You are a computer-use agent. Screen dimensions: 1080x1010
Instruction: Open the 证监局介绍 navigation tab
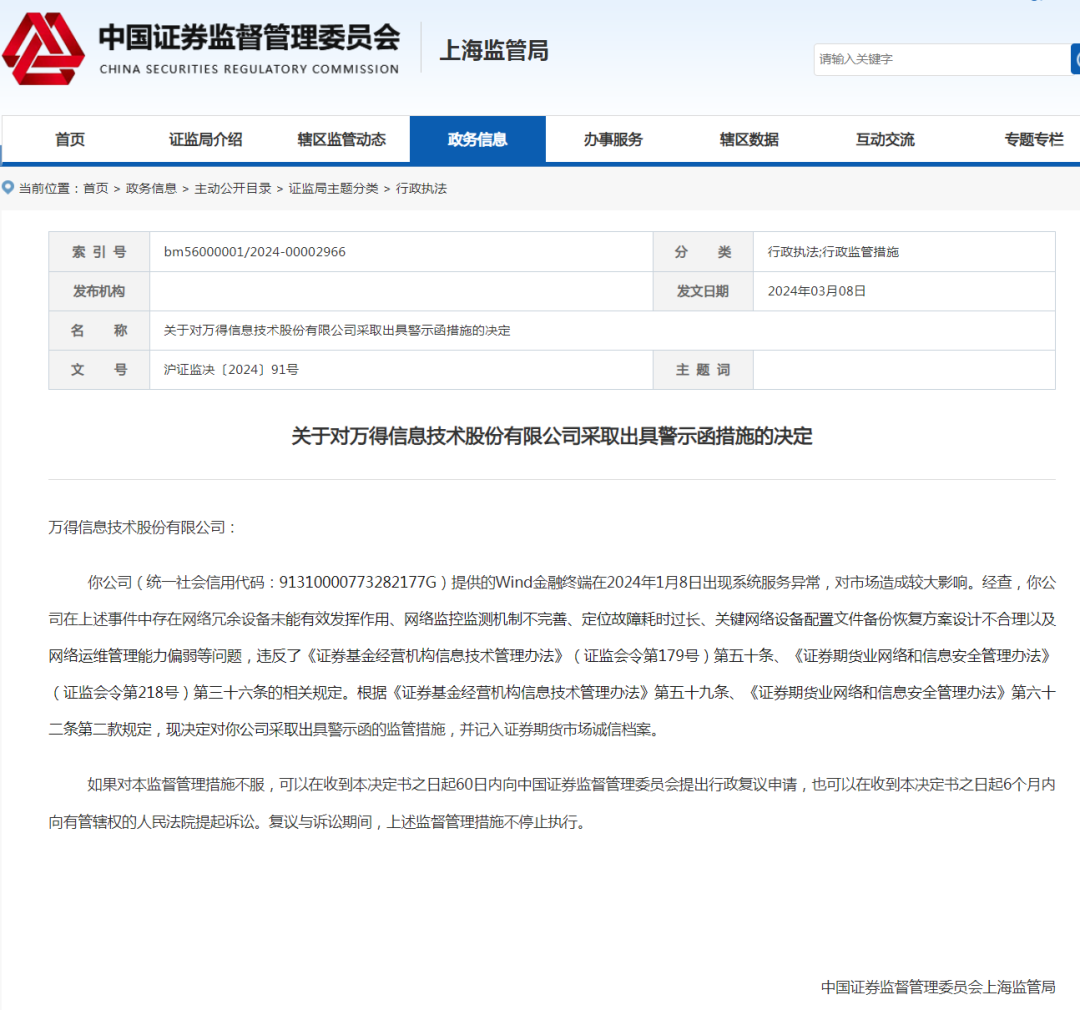click(x=205, y=139)
